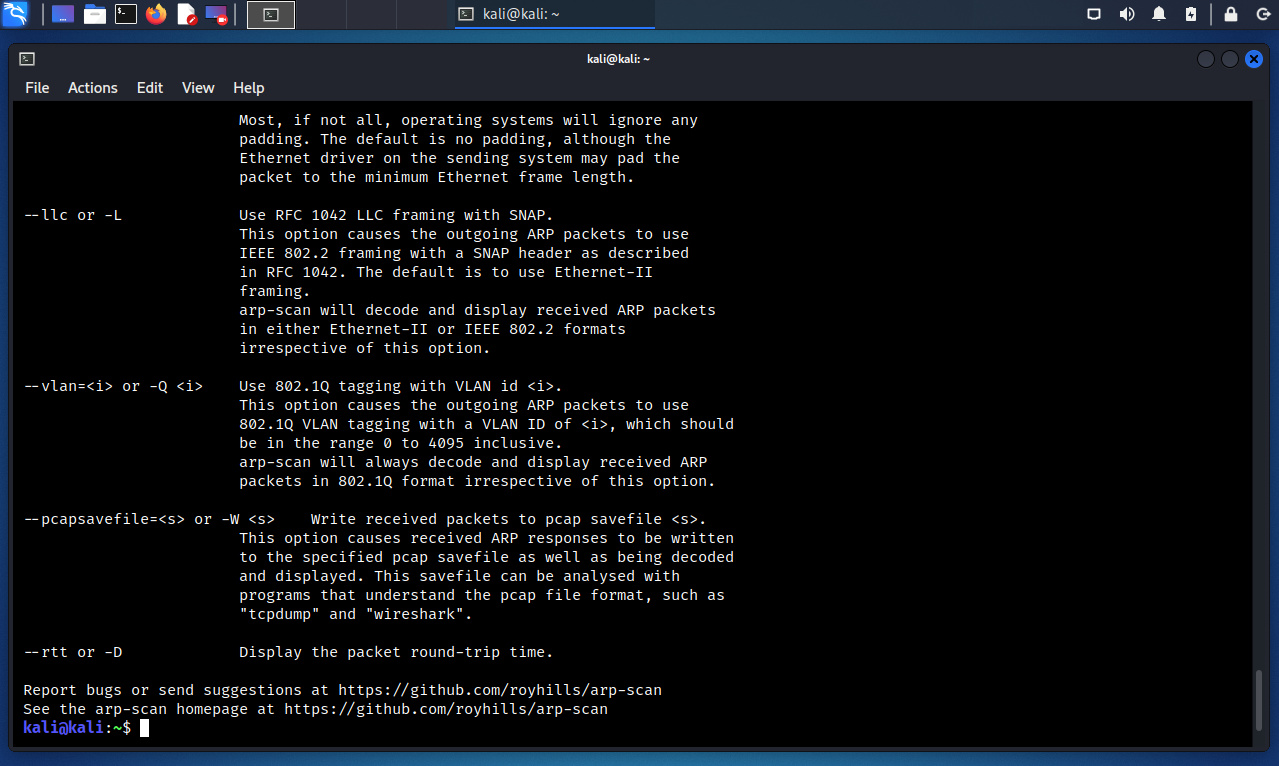Click the terminal vertical scrollbar handle

tap(1258, 704)
